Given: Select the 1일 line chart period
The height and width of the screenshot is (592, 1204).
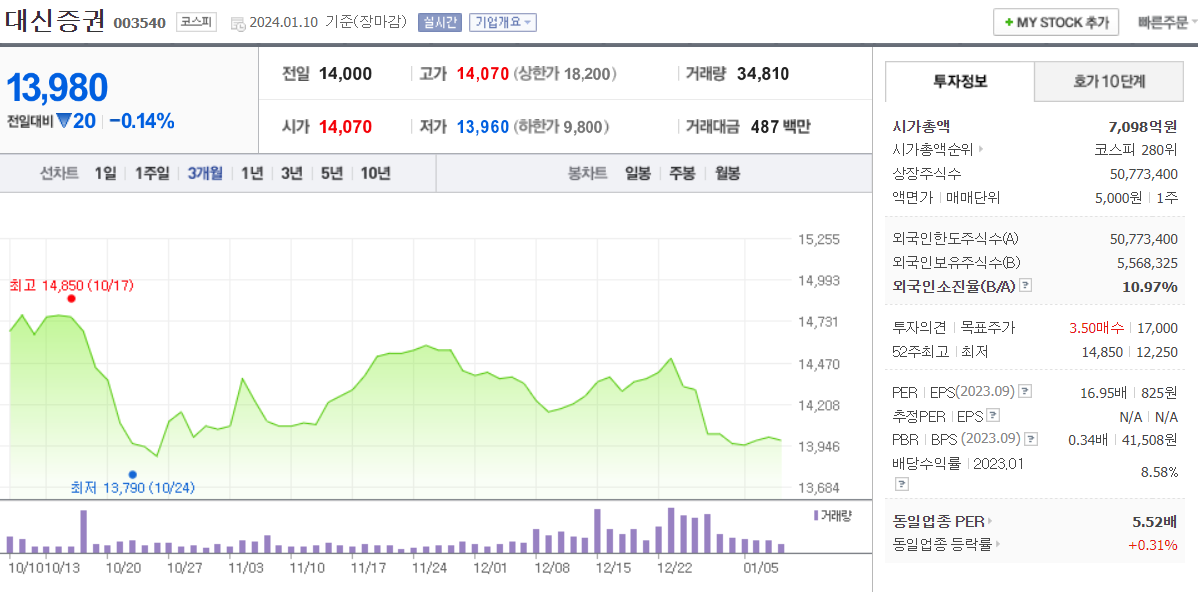Looking at the screenshot, I should 105,173.
